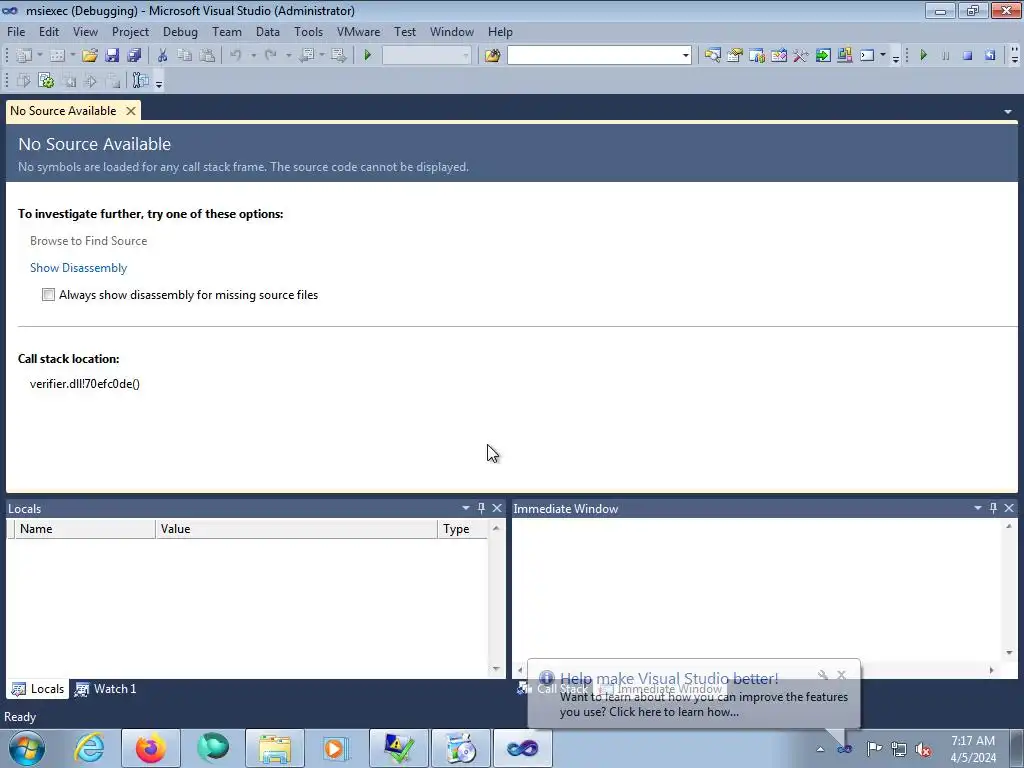Open Windows Explorer folder on taskbar
This screenshot has height=768, width=1024.
275,748
